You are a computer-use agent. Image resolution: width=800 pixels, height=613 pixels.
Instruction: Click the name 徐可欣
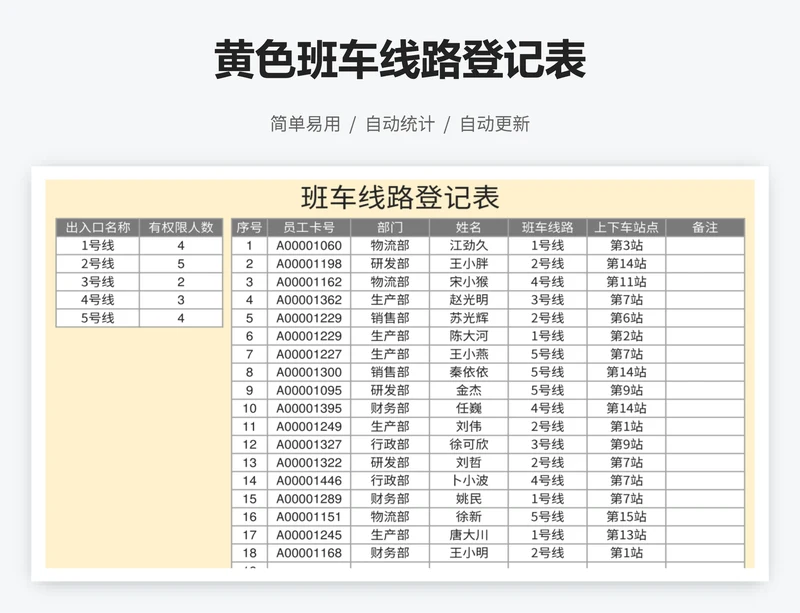469,445
